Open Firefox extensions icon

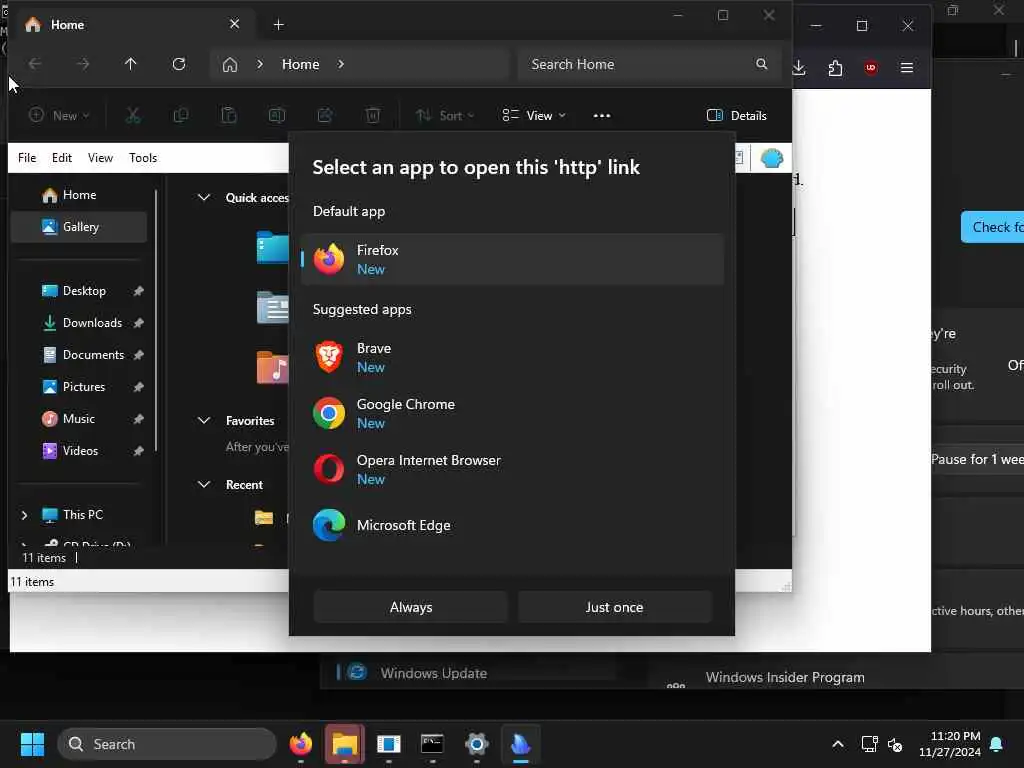tap(835, 67)
